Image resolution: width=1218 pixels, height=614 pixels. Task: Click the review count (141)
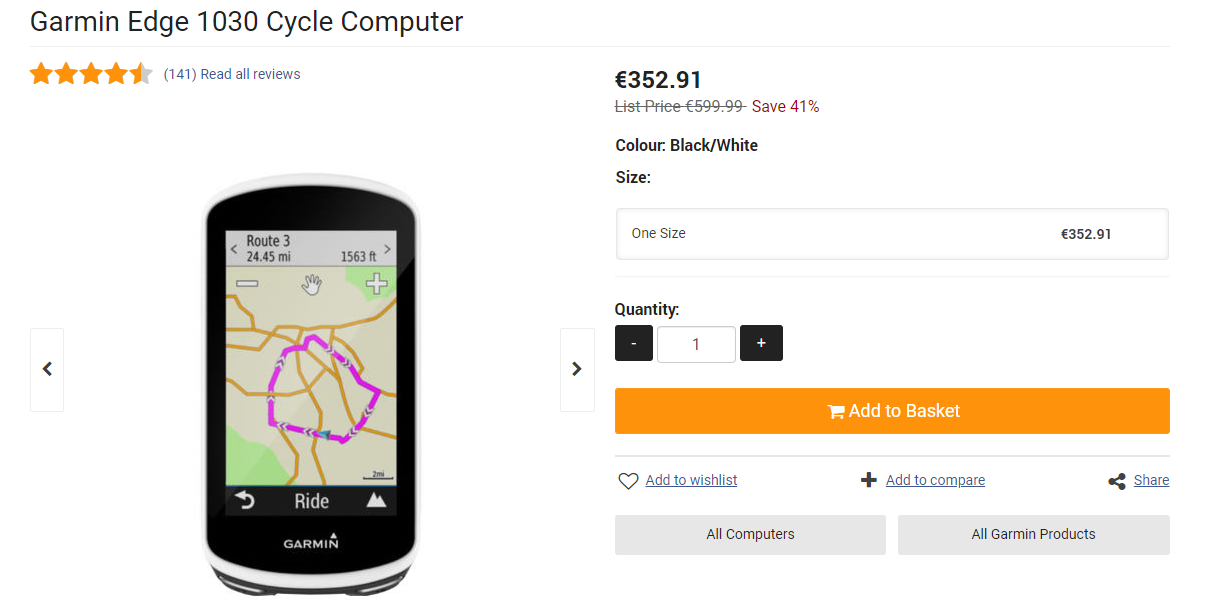point(180,74)
